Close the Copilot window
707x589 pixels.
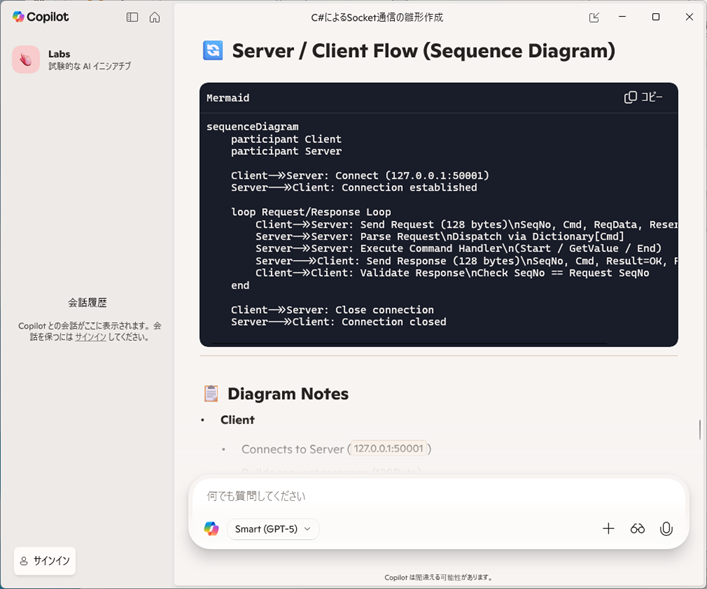click(689, 17)
